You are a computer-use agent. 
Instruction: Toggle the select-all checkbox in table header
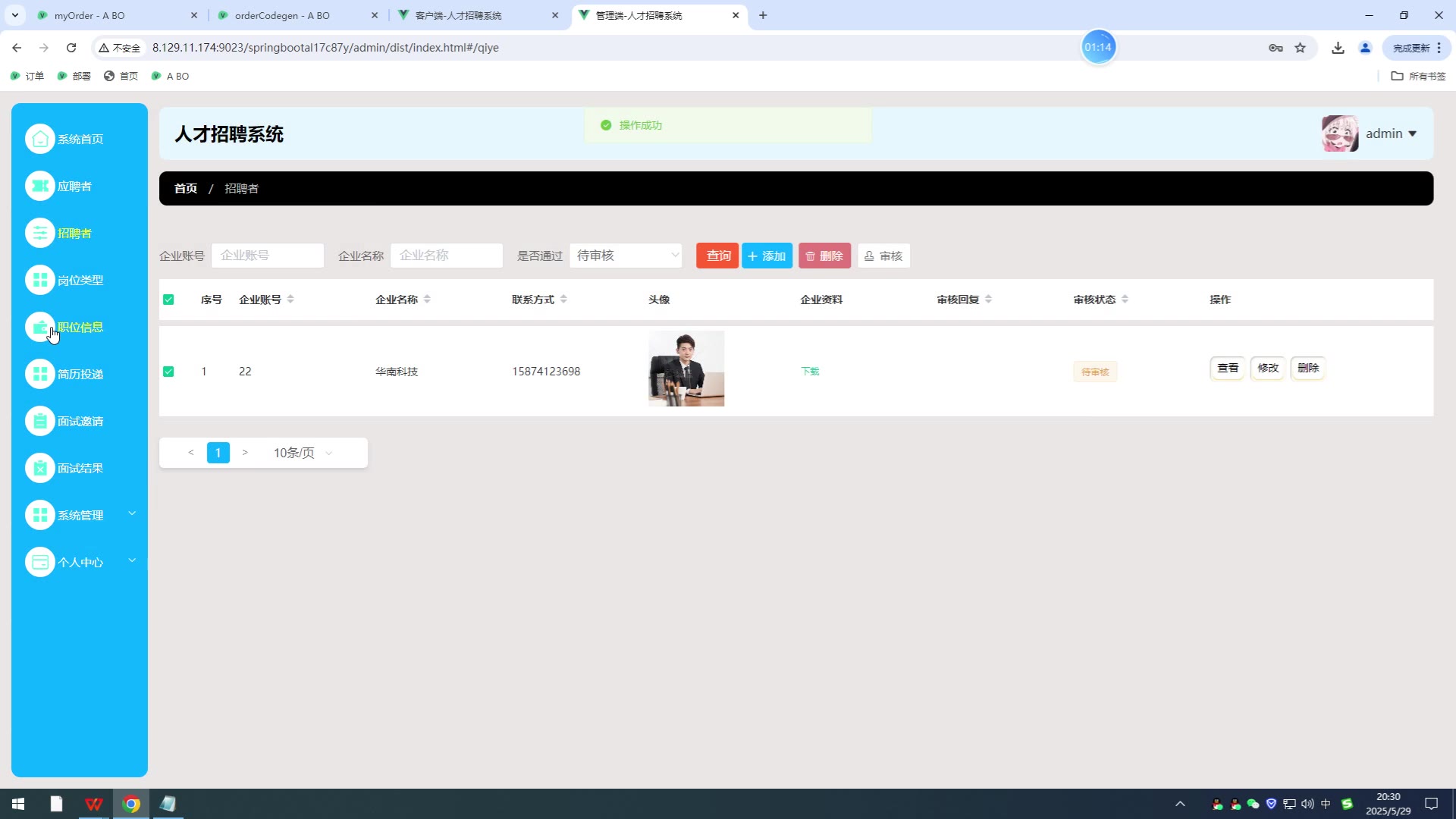coord(168,300)
